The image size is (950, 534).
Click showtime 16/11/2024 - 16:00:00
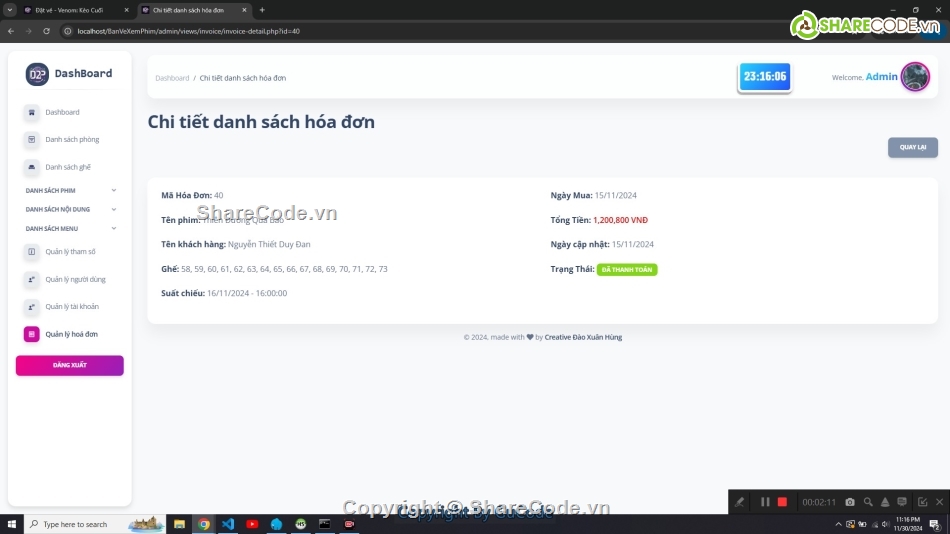[x=247, y=293]
